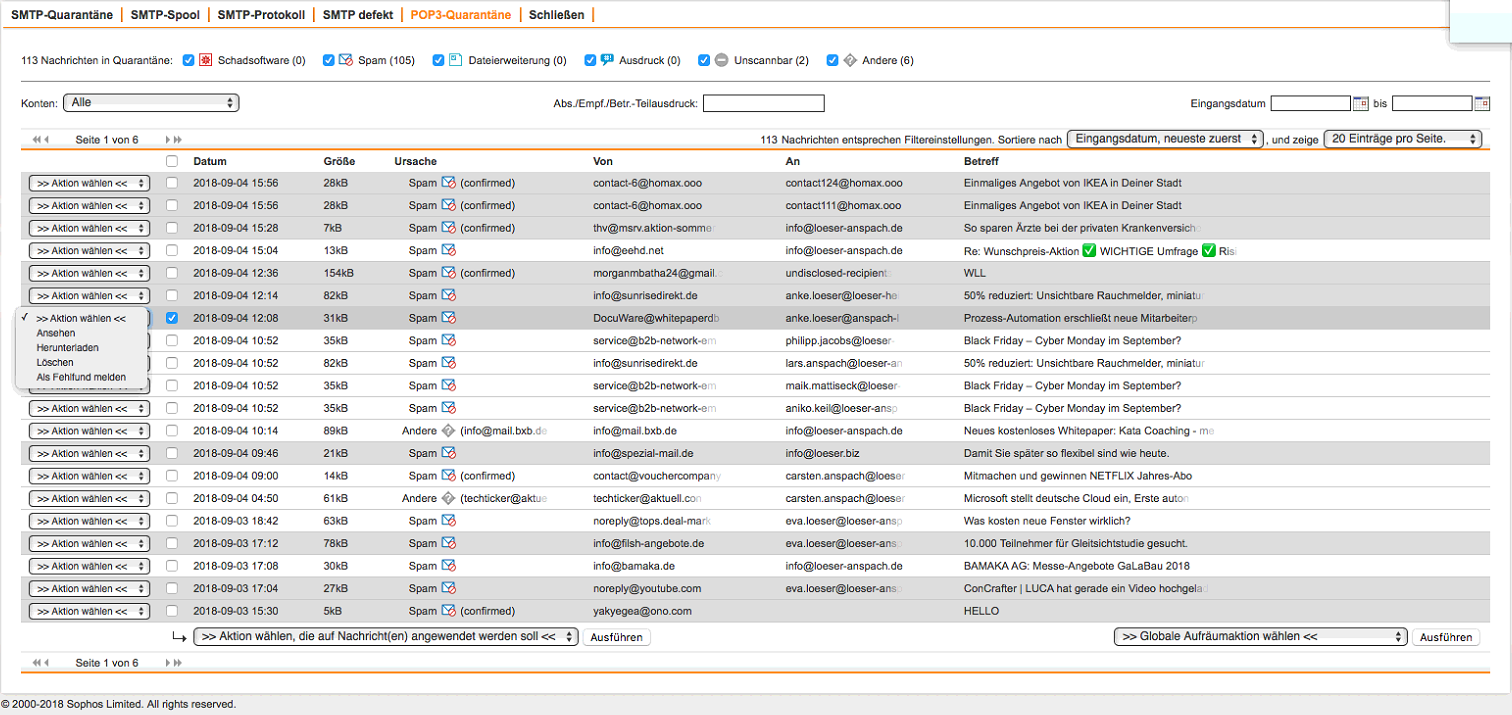
Task: Click the 'bis' end date field
Action: pos(1432,103)
